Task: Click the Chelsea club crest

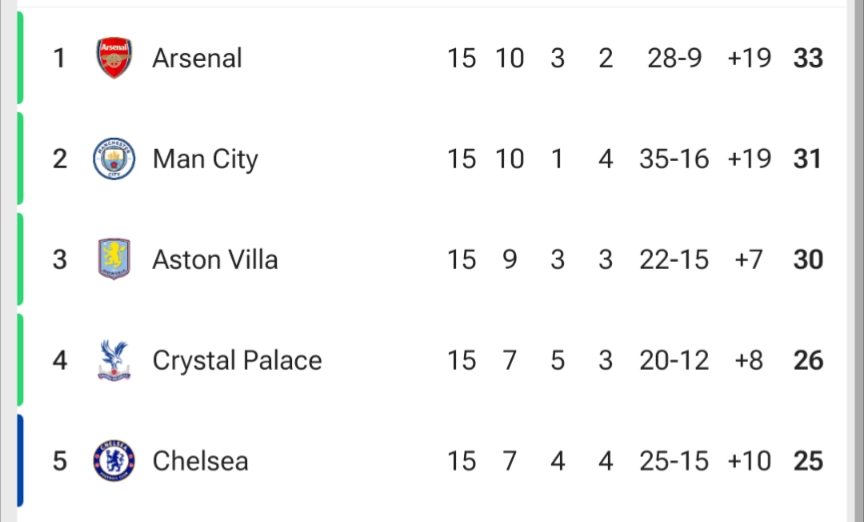Action: 114,461
